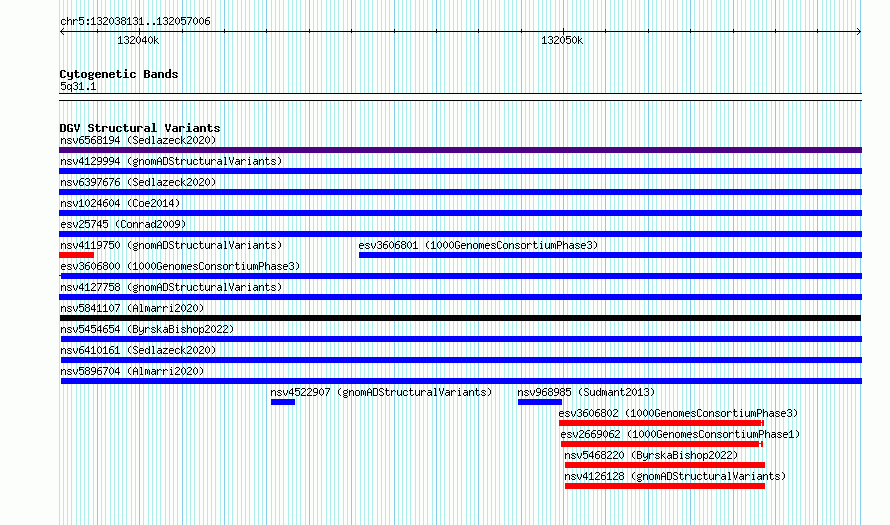Click the blue nsv5454654 variant bar
The image size is (890, 525).
point(460,339)
